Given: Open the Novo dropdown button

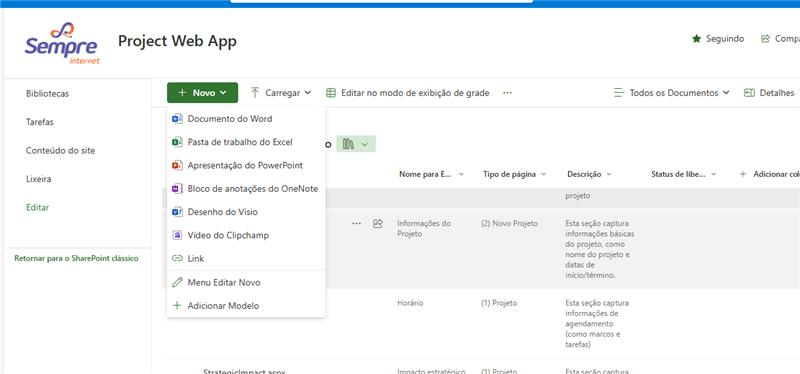Looking at the screenshot, I should (x=203, y=93).
